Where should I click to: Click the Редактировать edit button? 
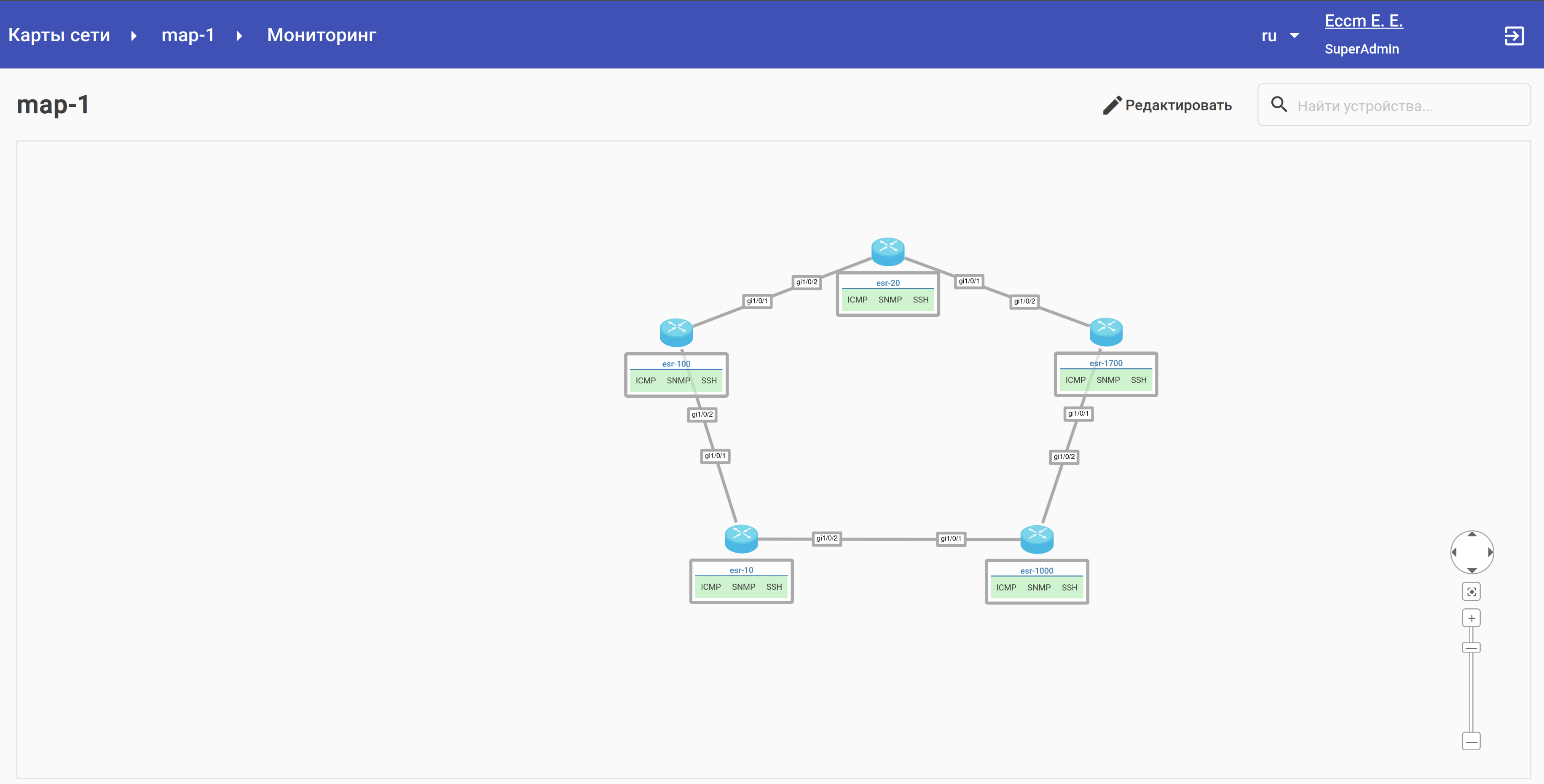coord(1167,105)
